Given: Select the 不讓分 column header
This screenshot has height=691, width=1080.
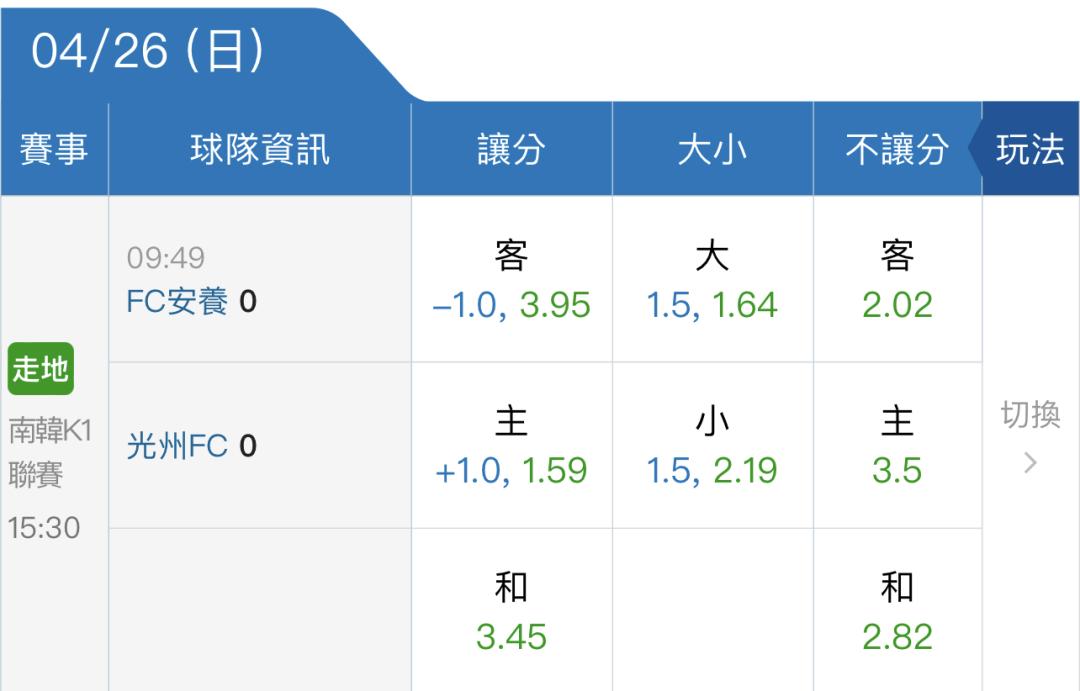Looking at the screenshot, I should [896, 150].
